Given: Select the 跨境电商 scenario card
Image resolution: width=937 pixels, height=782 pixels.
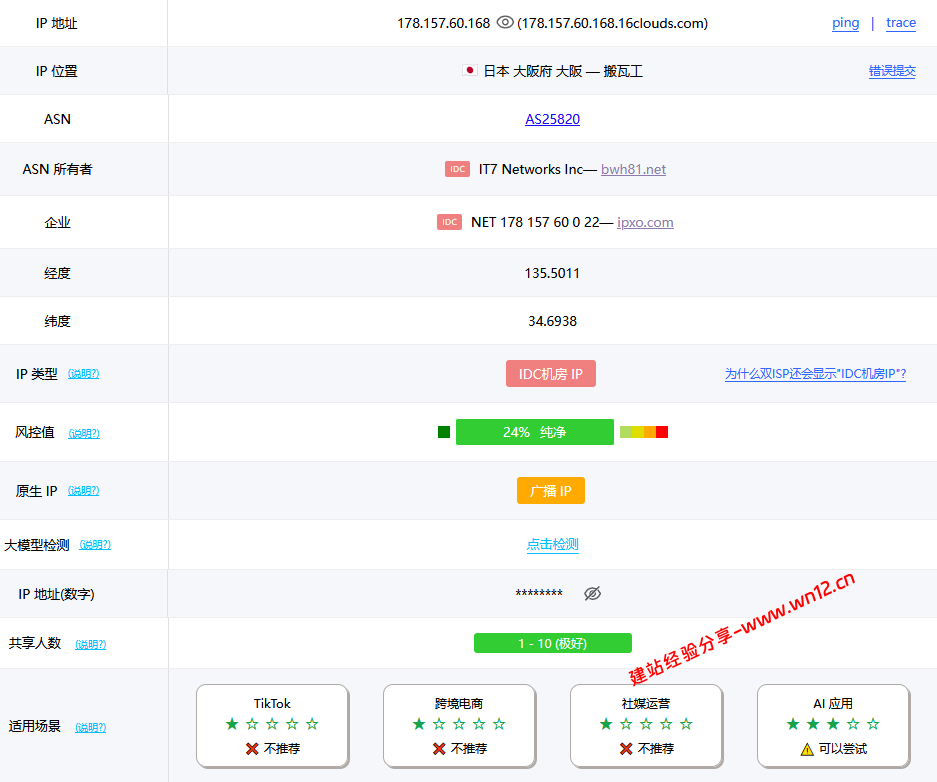Looking at the screenshot, I should click(460, 726).
